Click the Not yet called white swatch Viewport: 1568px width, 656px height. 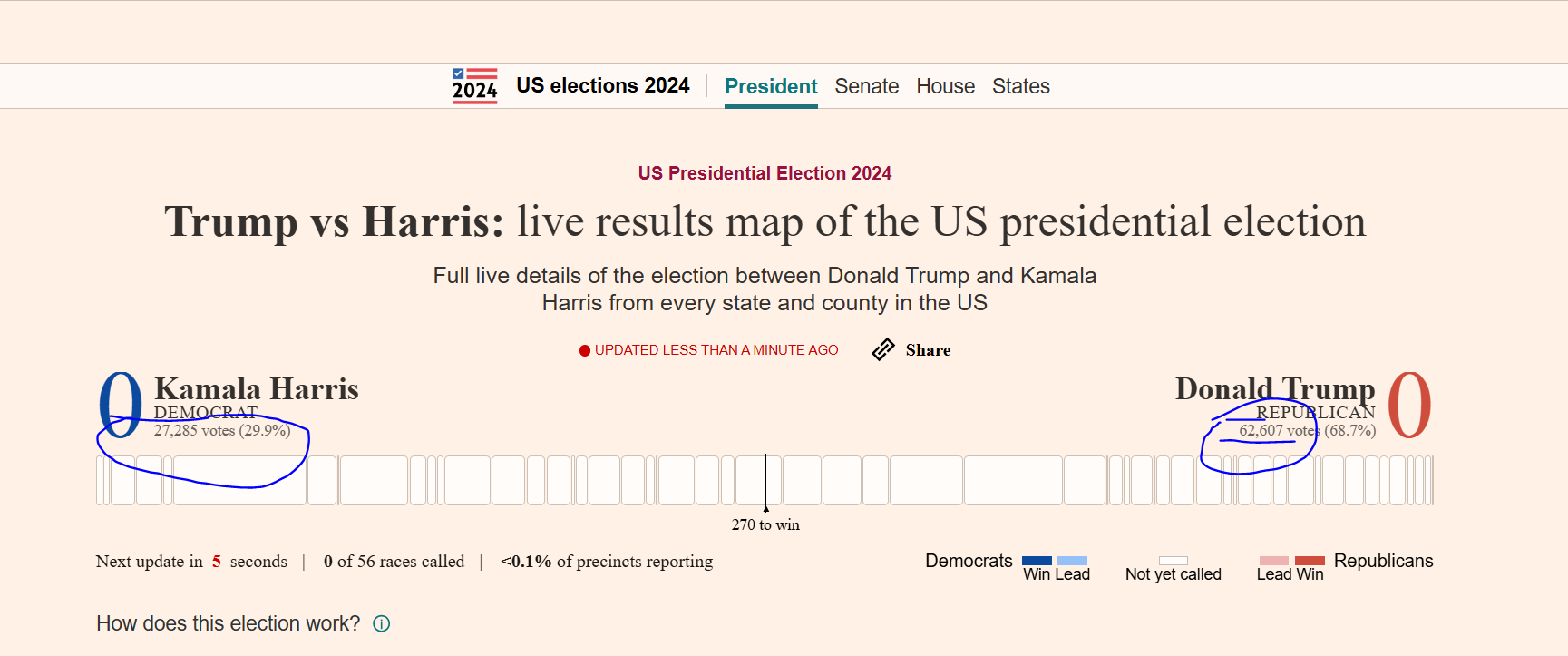click(x=1173, y=561)
